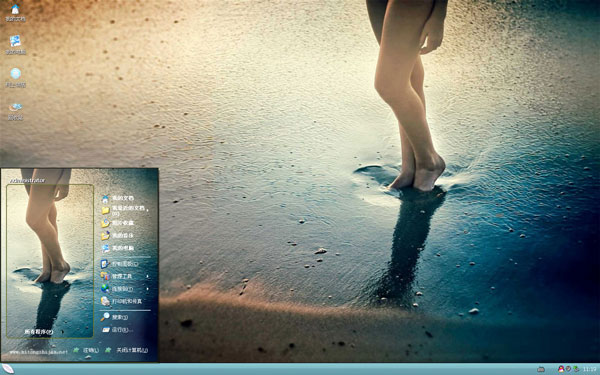Click the Administrator user name in Start menu

pos(27,180)
